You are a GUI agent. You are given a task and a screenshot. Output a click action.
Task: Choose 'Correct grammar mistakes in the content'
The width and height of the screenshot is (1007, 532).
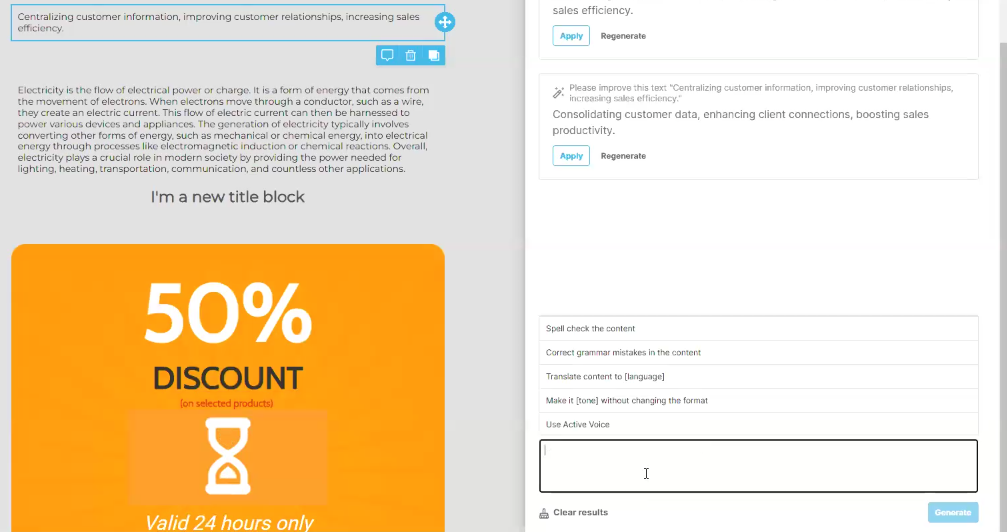[758, 353]
